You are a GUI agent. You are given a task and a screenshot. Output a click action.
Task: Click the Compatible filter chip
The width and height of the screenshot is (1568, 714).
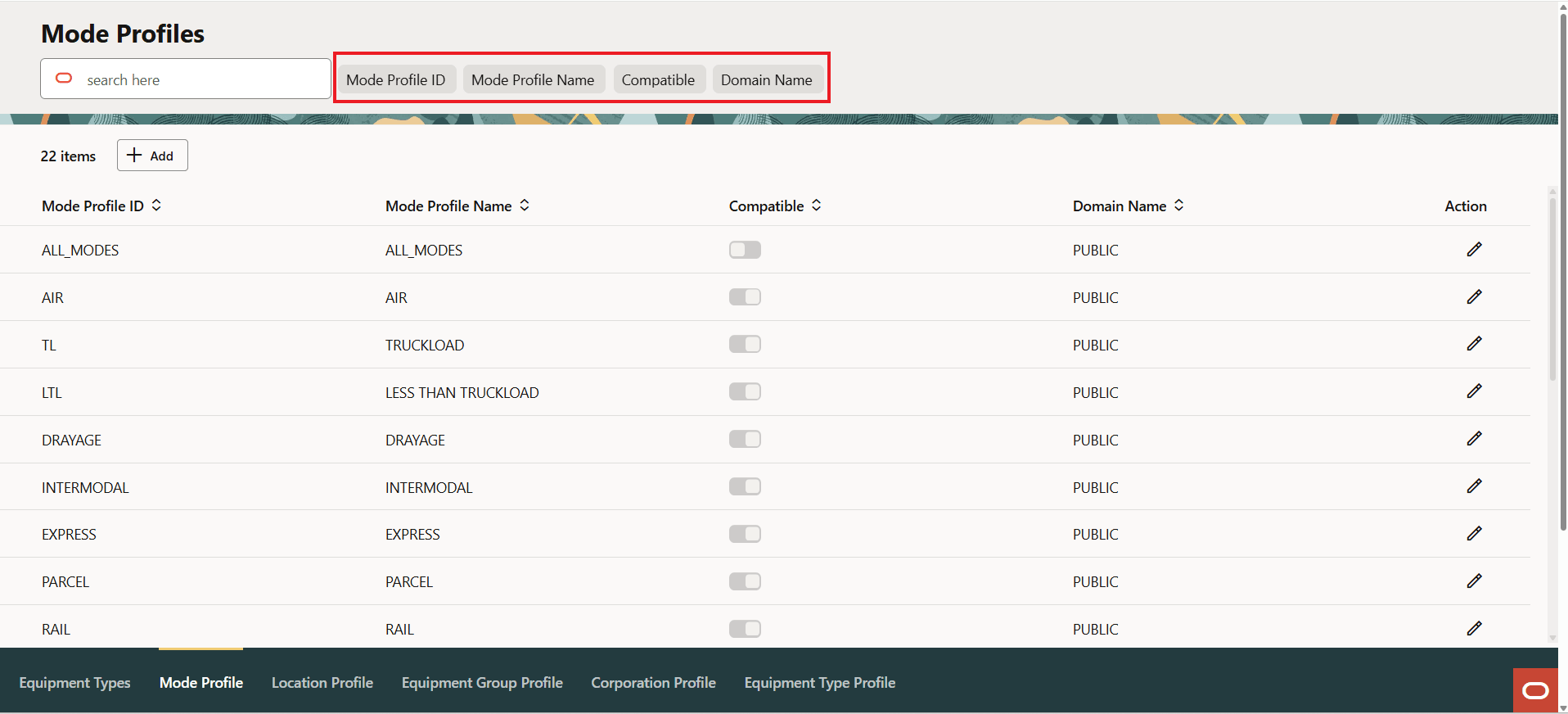[658, 79]
